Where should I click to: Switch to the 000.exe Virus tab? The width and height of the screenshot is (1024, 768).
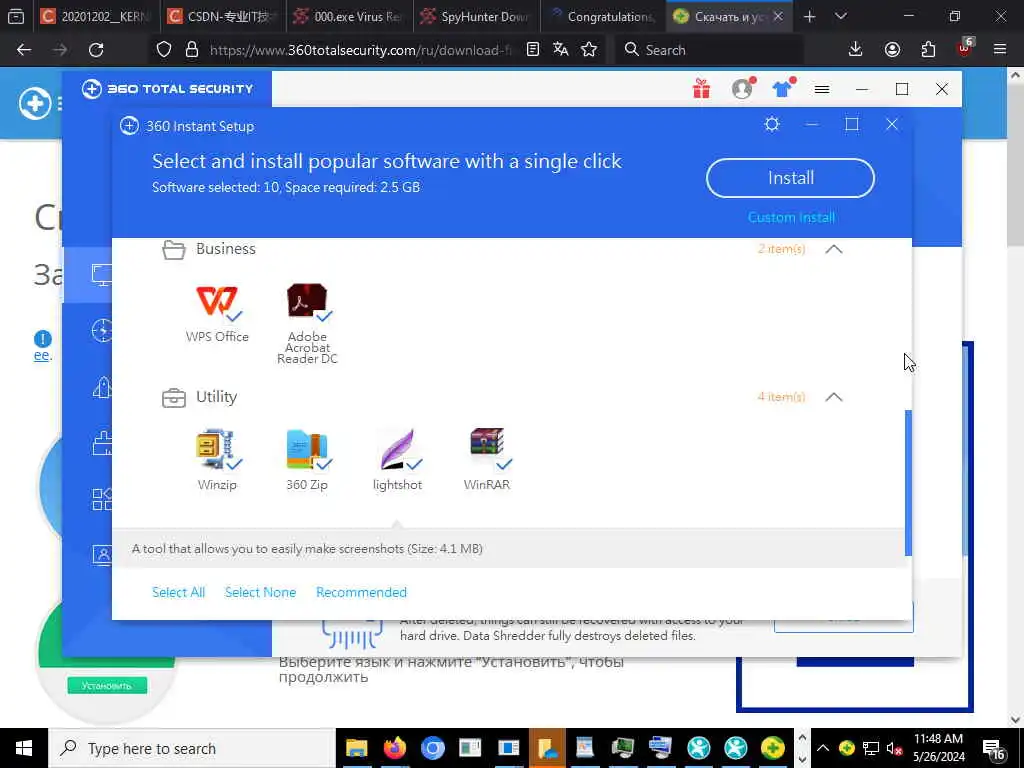tap(350, 16)
